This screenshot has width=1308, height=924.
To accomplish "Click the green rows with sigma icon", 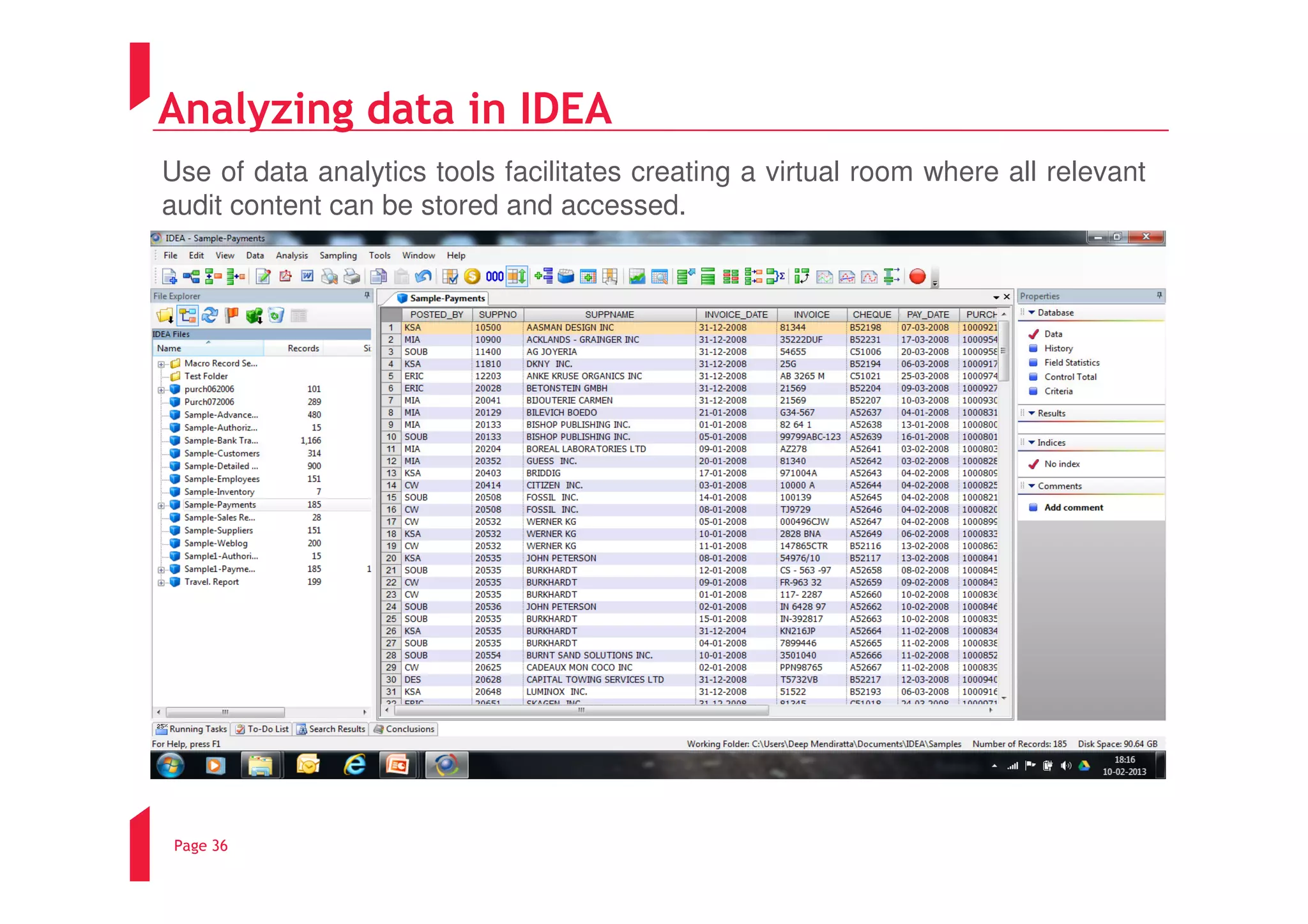I will tap(775, 276).
